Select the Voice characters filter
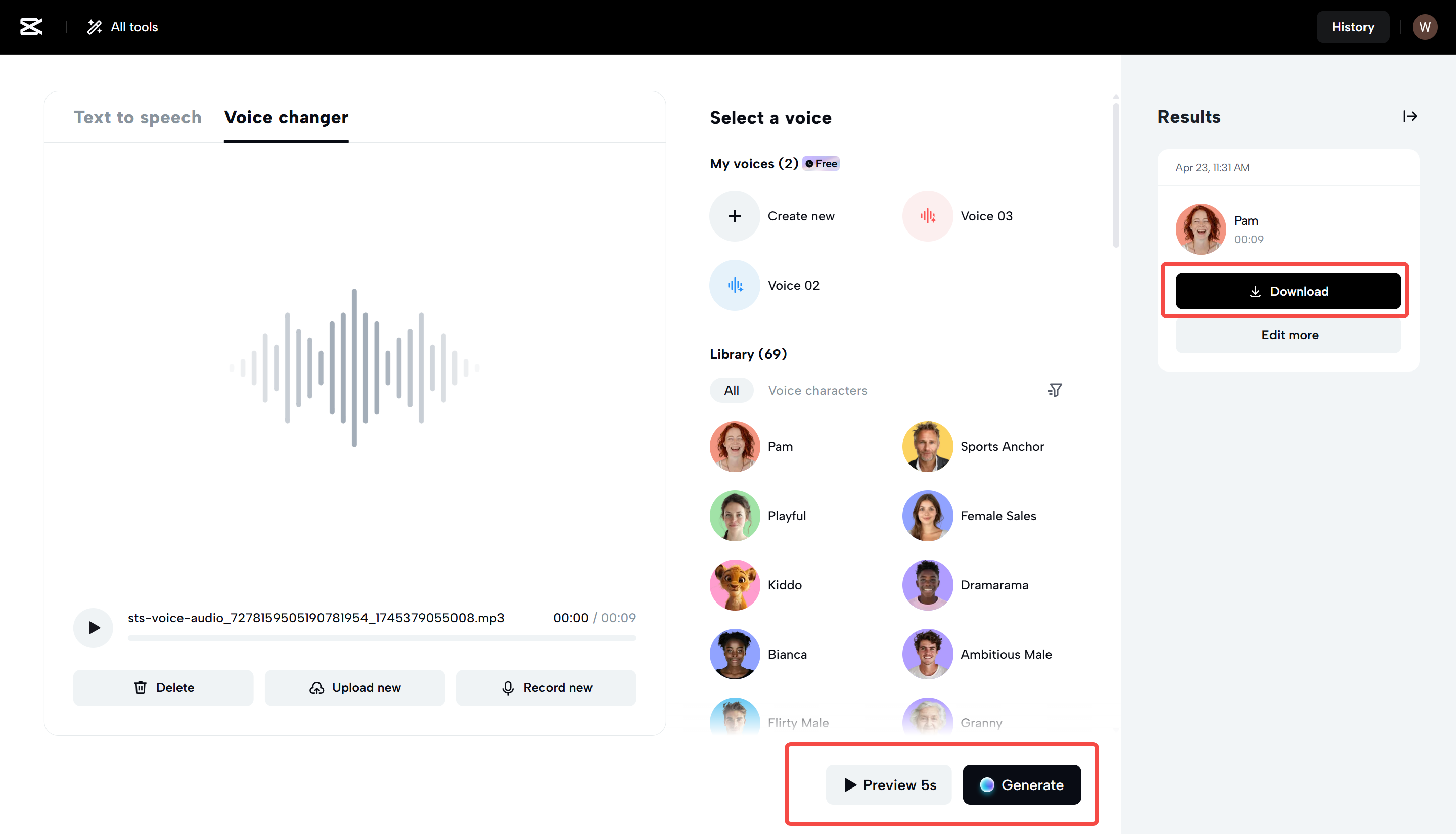The height and width of the screenshot is (834, 1456). pyautogui.click(x=817, y=390)
